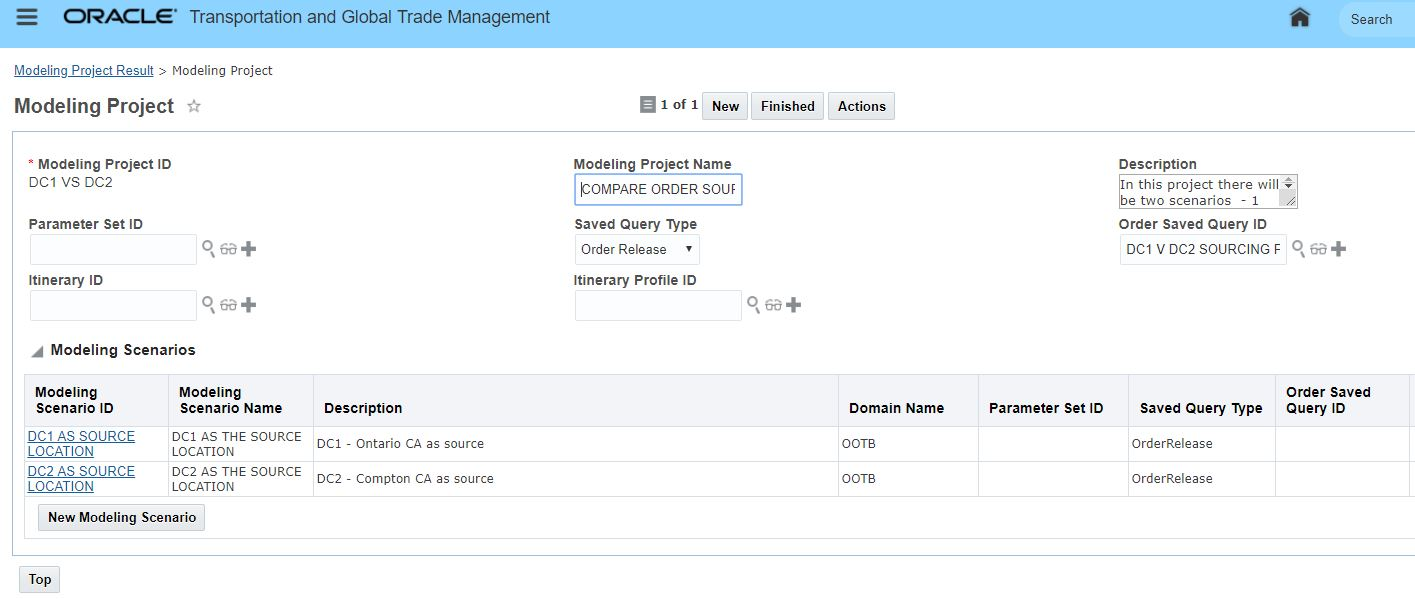Open the Actions menu
Screen dimensions: 1415x599
point(861,106)
